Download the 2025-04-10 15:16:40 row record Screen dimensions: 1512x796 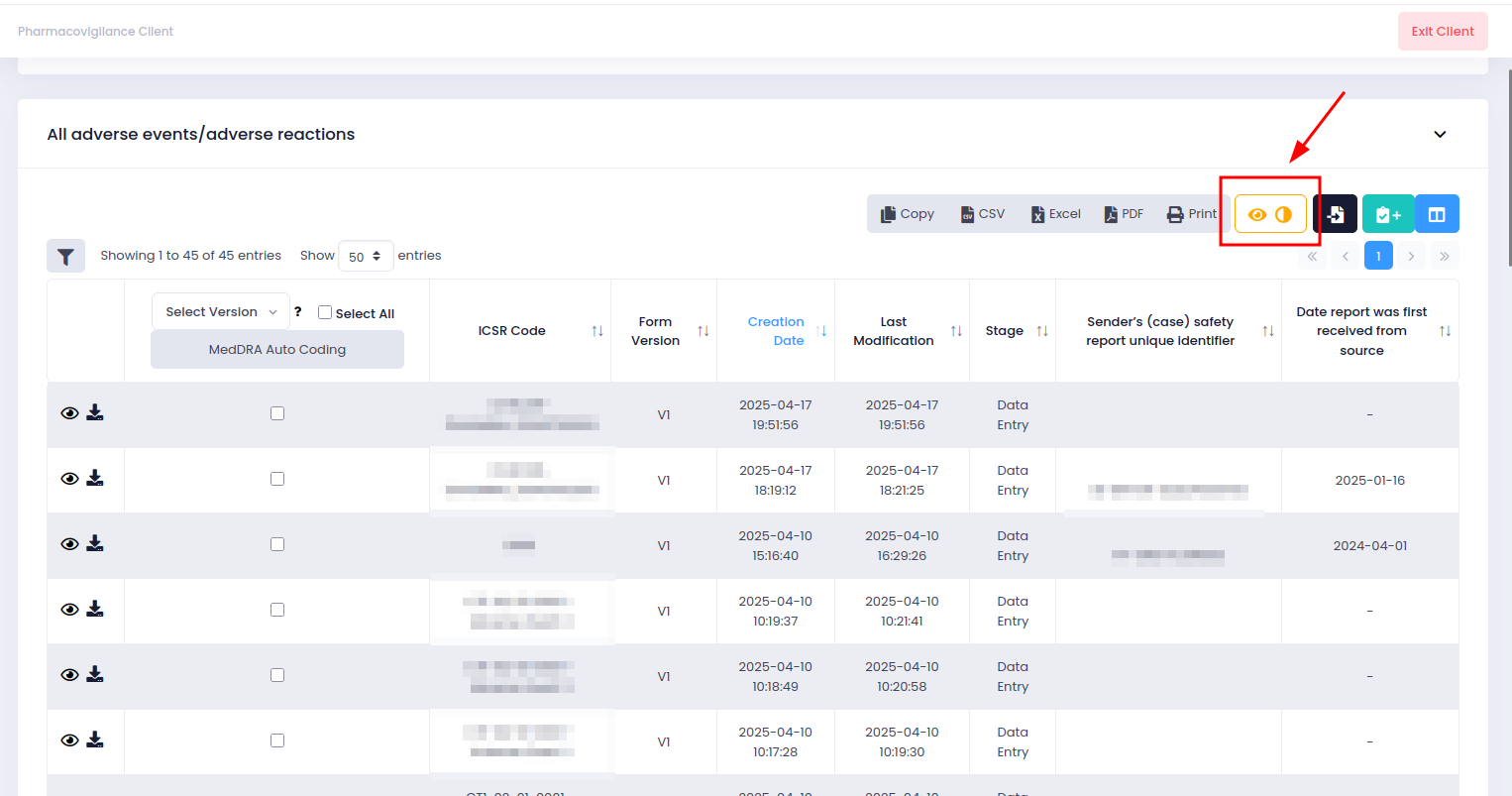click(95, 544)
